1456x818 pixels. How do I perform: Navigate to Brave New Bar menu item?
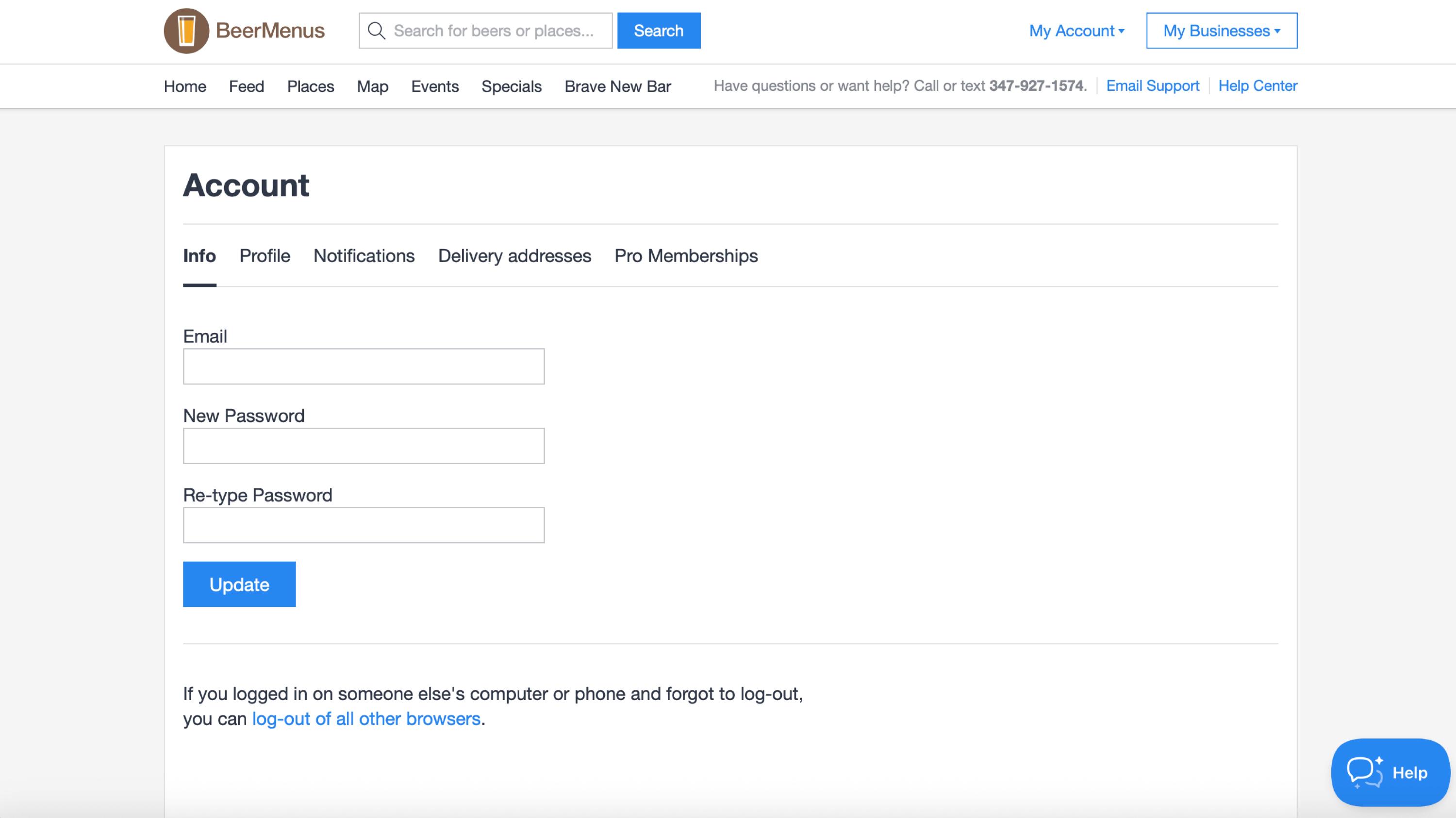click(617, 86)
